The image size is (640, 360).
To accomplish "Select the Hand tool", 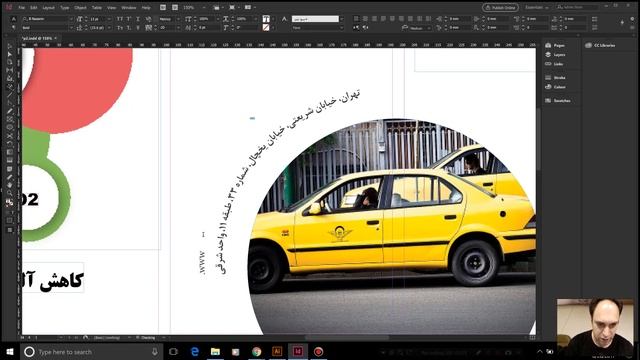I will pos(10,185).
